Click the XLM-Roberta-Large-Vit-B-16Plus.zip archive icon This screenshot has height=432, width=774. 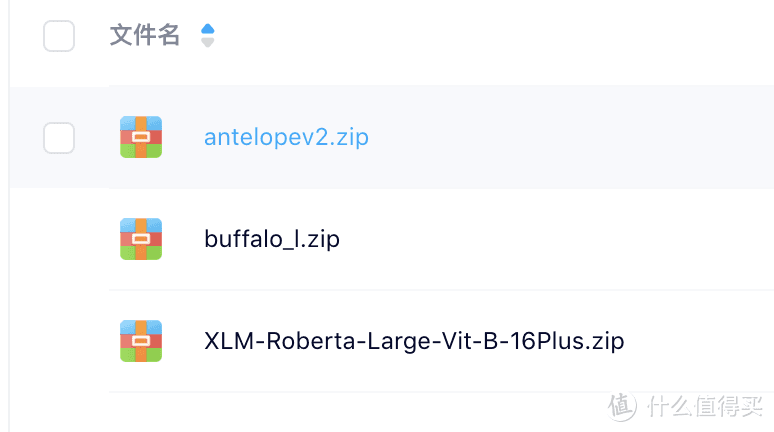point(141,341)
